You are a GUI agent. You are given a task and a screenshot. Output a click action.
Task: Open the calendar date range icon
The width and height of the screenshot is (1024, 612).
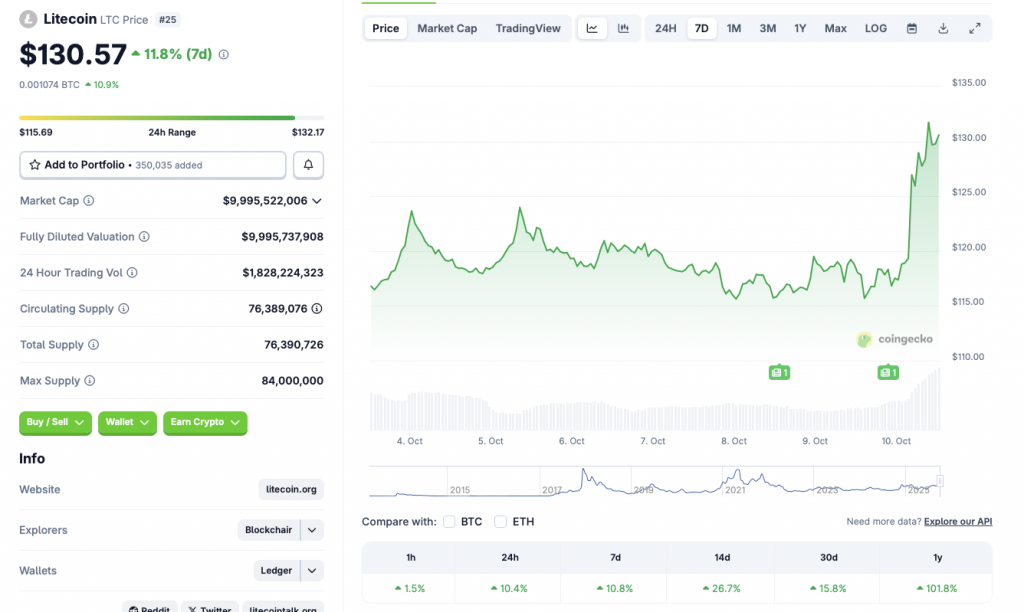(912, 28)
